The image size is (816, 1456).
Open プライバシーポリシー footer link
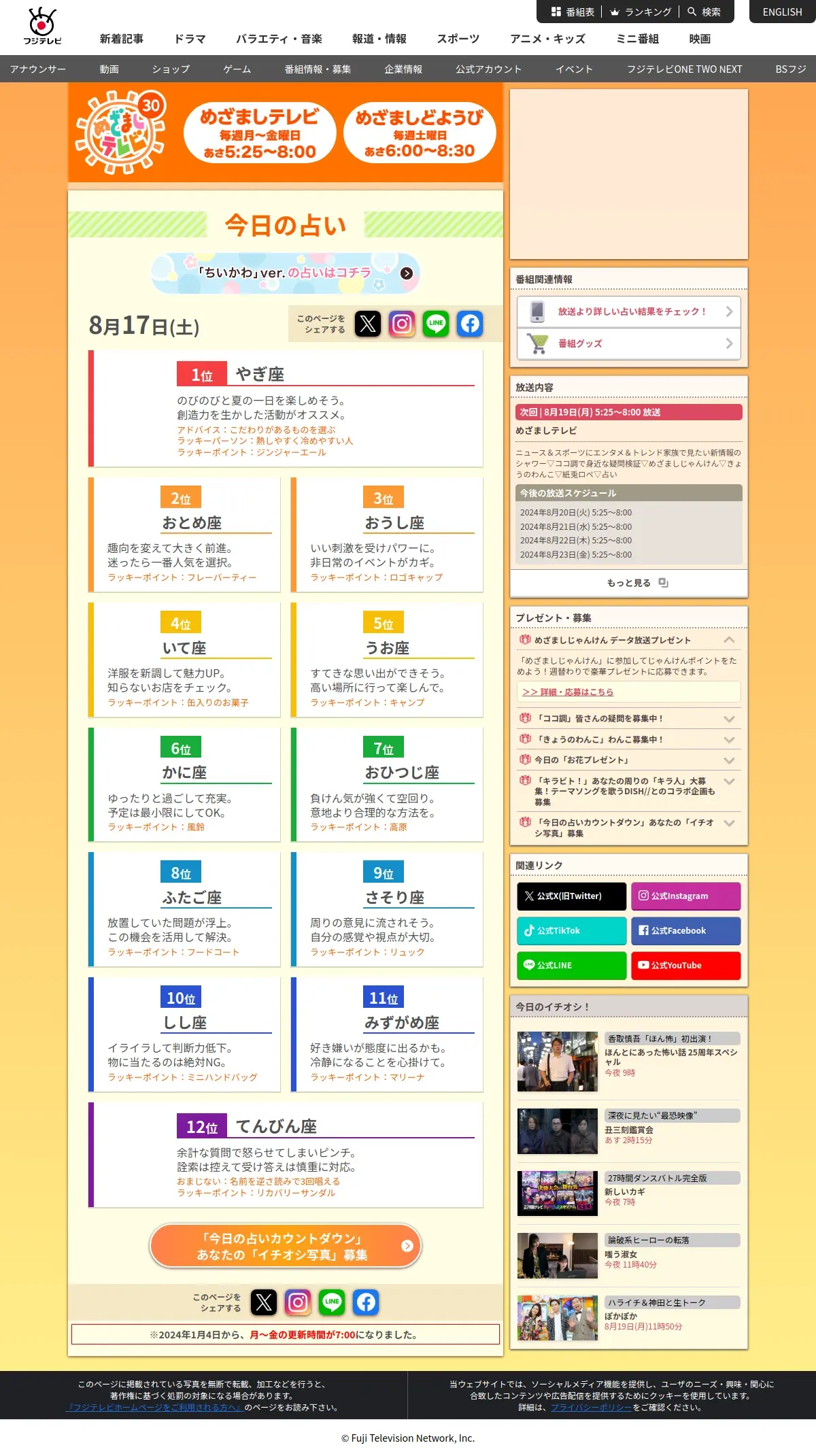pyautogui.click(x=592, y=1407)
